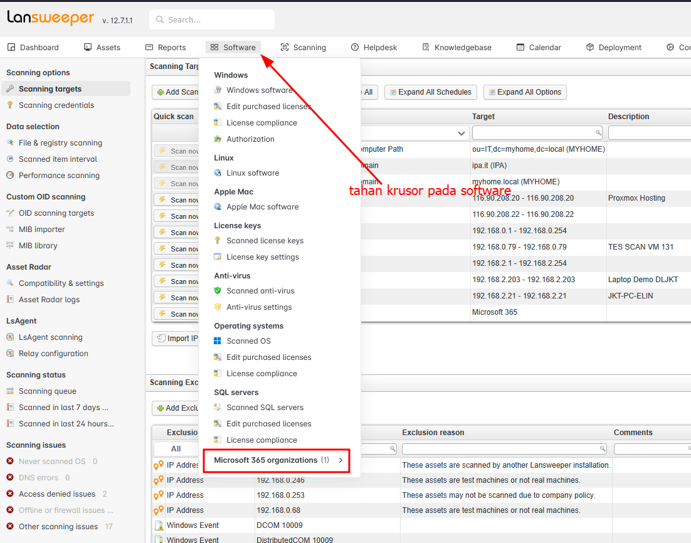691x543 pixels.
Task: Click the Scanned SQL servers icon
Action: click(x=217, y=408)
